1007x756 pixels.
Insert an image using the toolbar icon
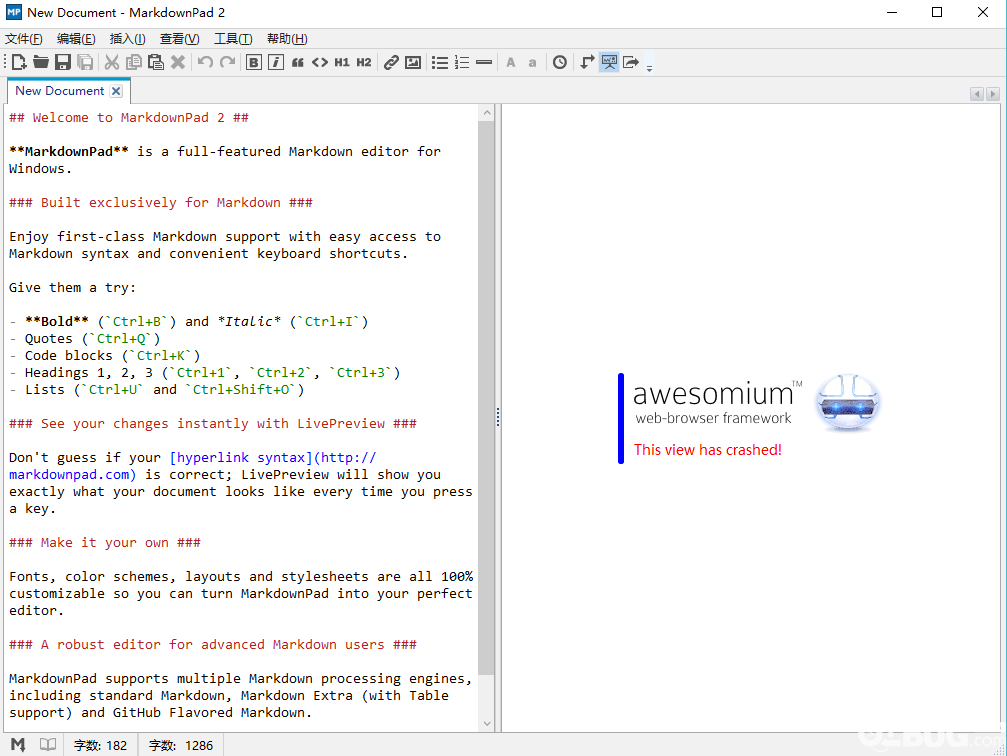(413, 62)
